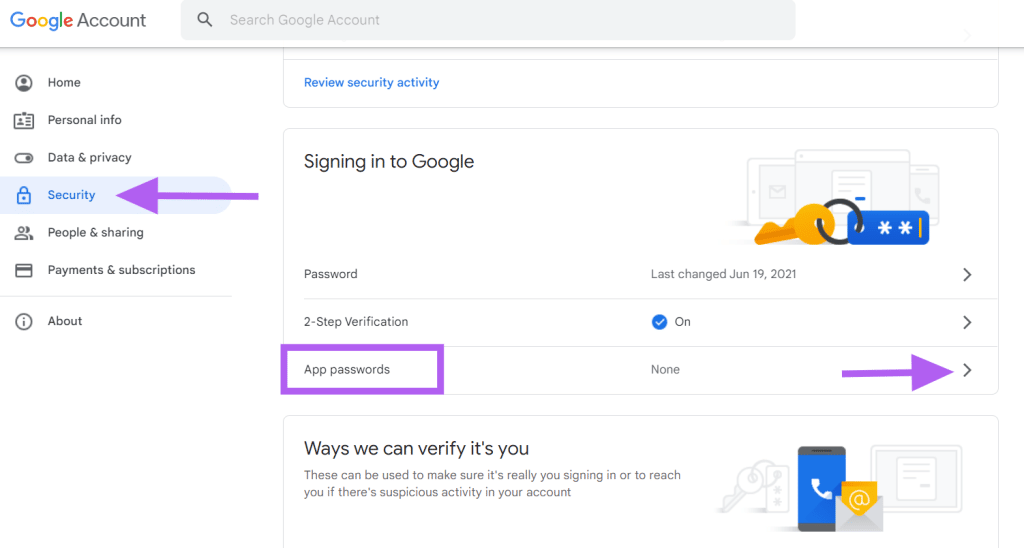This screenshot has height=548, width=1024.
Task: Click the Home person icon in sidebar
Action: click(x=24, y=83)
